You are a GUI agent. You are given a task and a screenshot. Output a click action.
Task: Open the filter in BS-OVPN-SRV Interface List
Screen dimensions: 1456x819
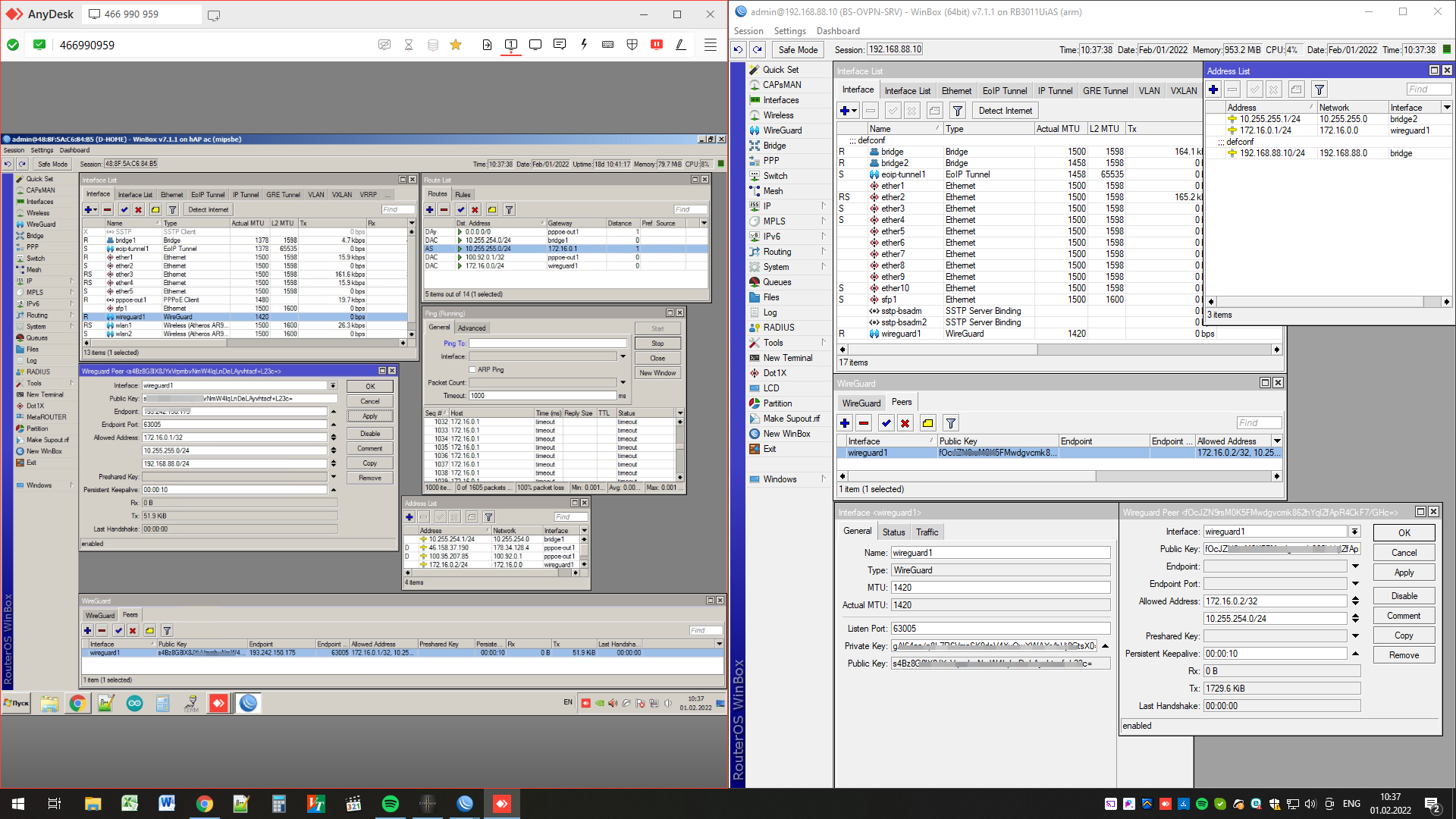958,111
